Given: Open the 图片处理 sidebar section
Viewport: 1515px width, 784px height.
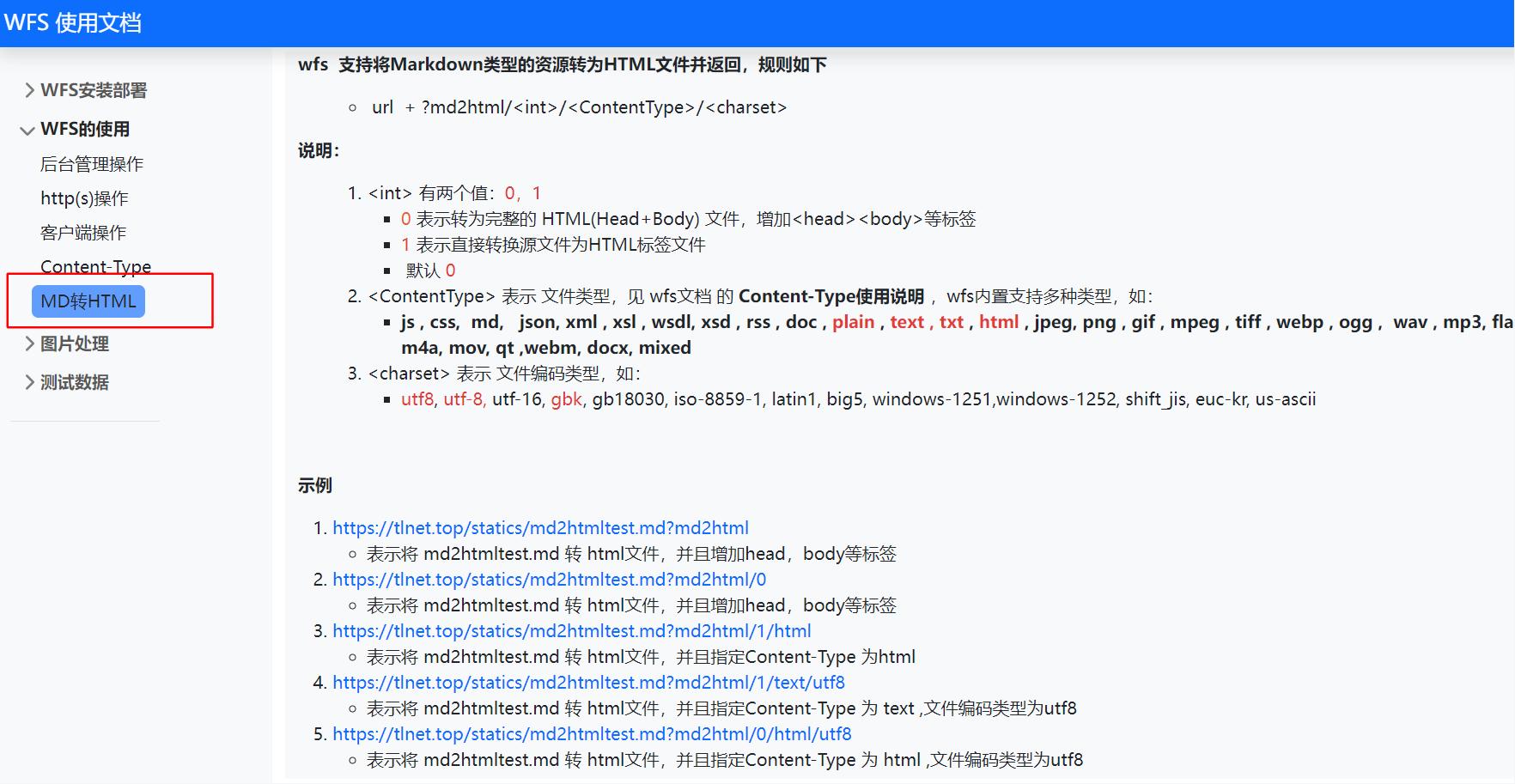Looking at the screenshot, I should coord(75,343).
